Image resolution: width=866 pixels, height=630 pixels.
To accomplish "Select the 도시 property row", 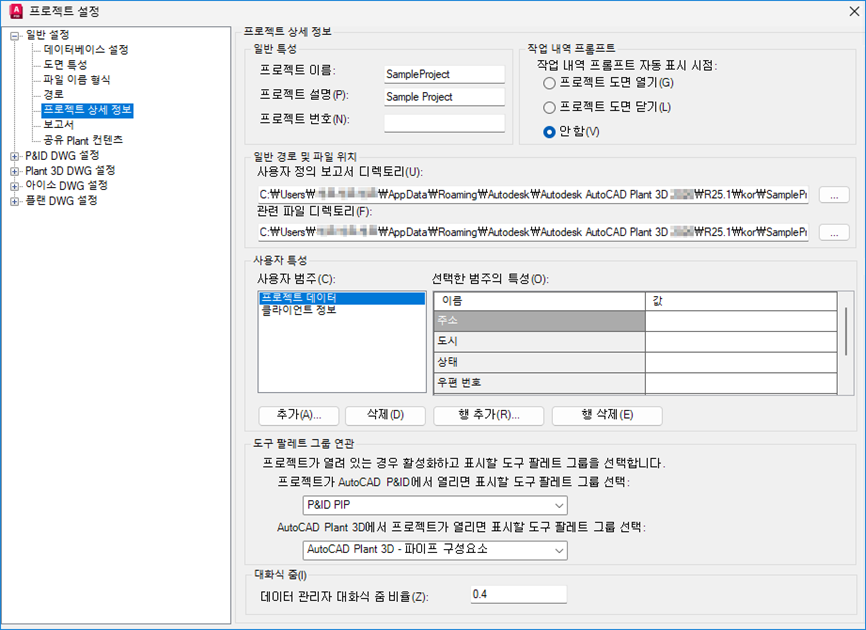I will pos(540,342).
